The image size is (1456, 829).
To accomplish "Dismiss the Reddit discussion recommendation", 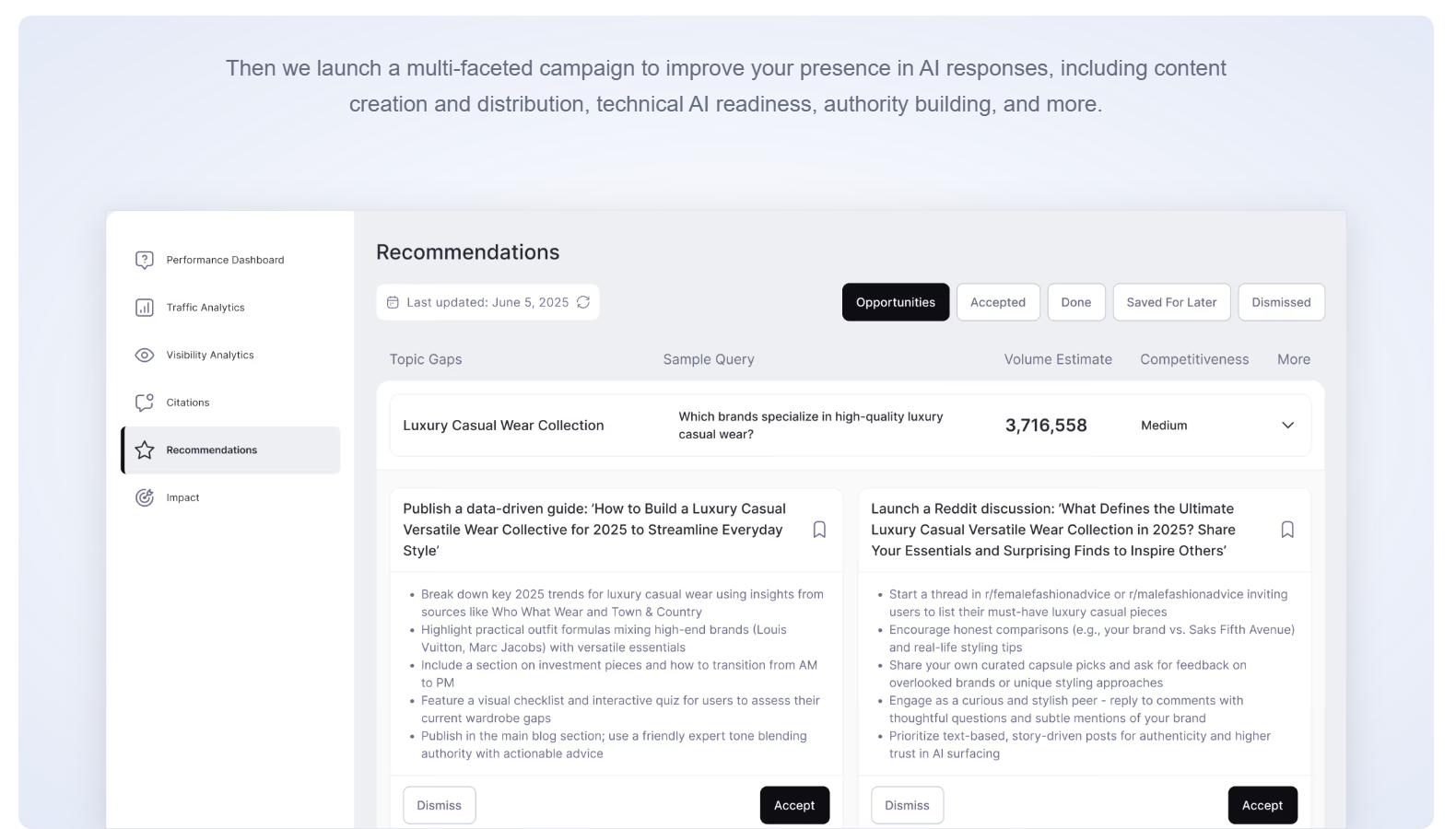I will tap(907, 805).
